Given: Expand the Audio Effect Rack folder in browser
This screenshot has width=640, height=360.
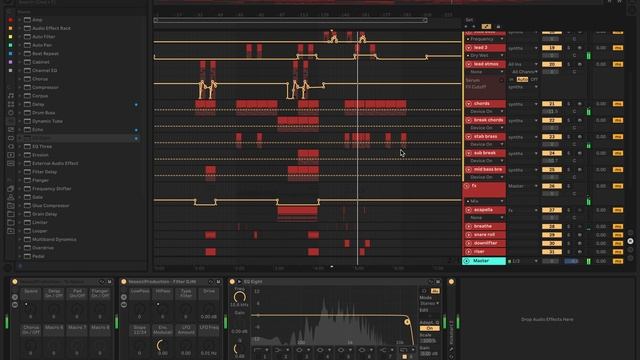Looking at the screenshot, I should click(20, 28).
